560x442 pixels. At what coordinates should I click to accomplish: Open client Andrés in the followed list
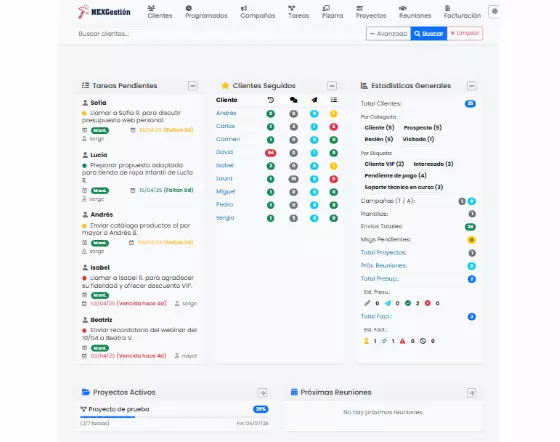pos(226,113)
